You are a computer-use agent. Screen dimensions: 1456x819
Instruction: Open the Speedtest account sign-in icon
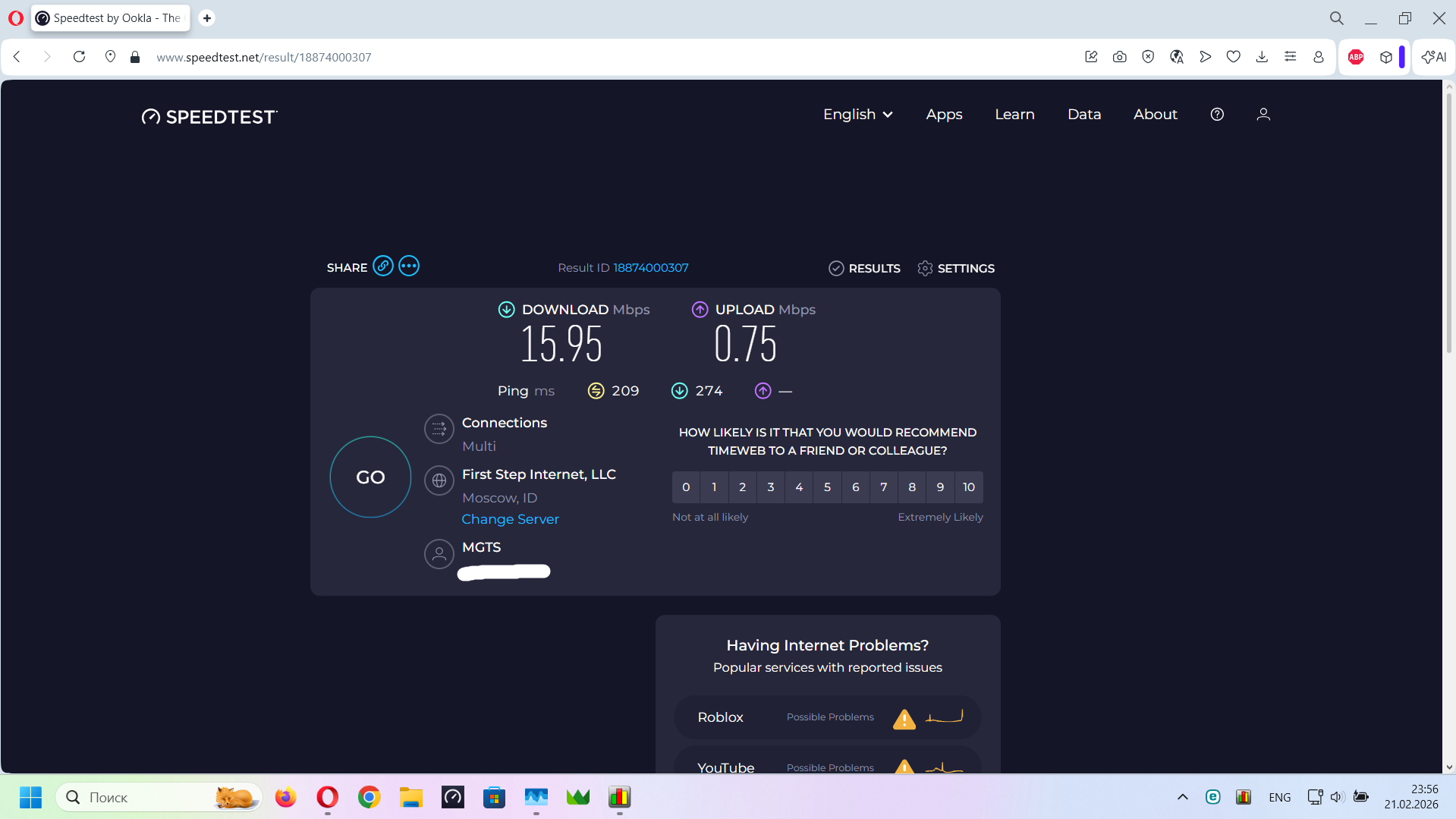point(1263,115)
